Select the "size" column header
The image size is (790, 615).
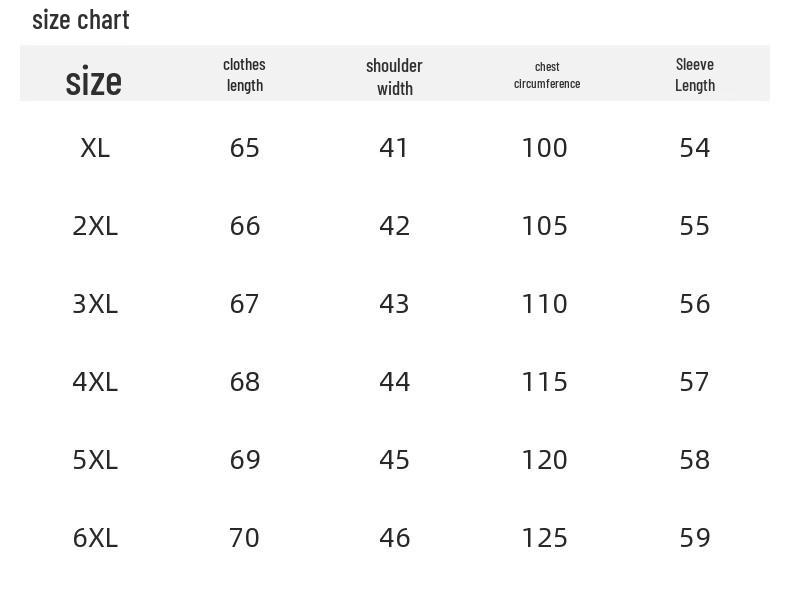pyautogui.click(x=94, y=81)
